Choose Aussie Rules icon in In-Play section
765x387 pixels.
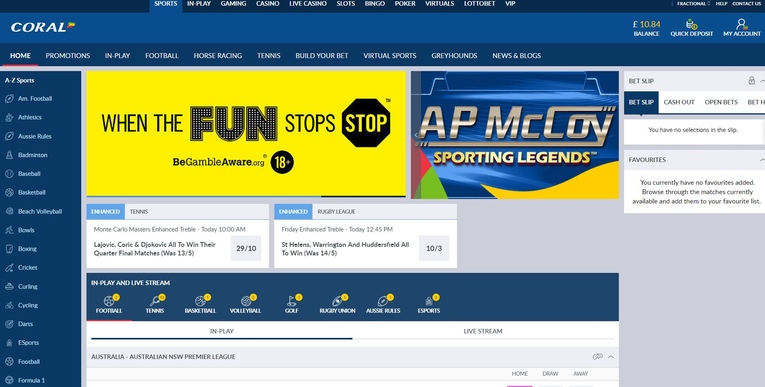[x=383, y=301]
